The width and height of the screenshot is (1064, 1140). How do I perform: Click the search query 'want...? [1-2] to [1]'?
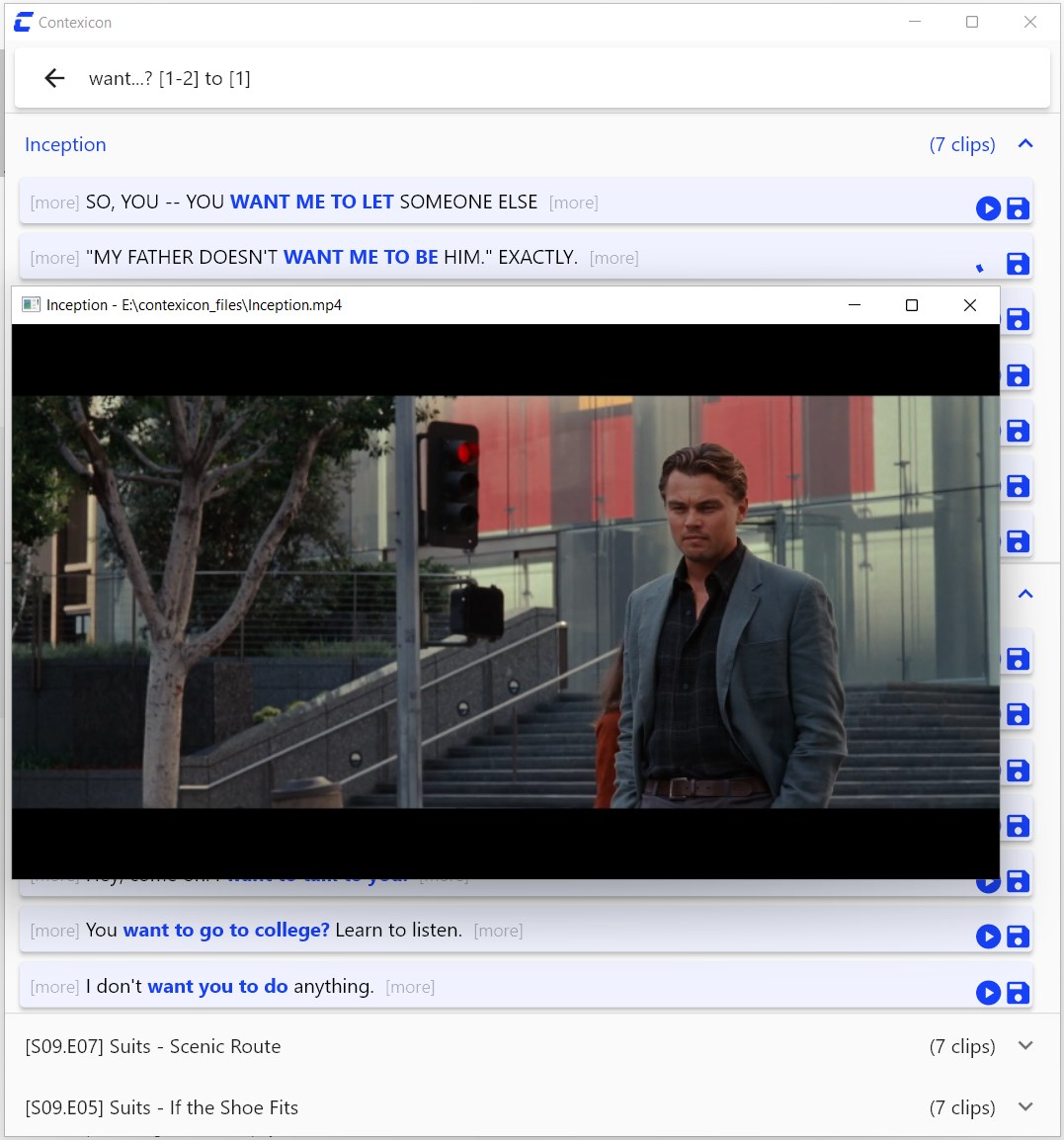tap(170, 78)
